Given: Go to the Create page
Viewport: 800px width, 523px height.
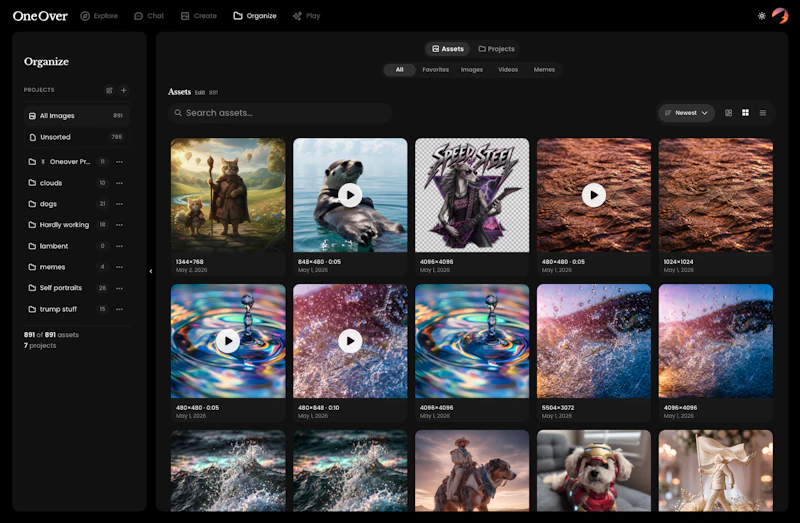Looking at the screenshot, I should coord(198,16).
